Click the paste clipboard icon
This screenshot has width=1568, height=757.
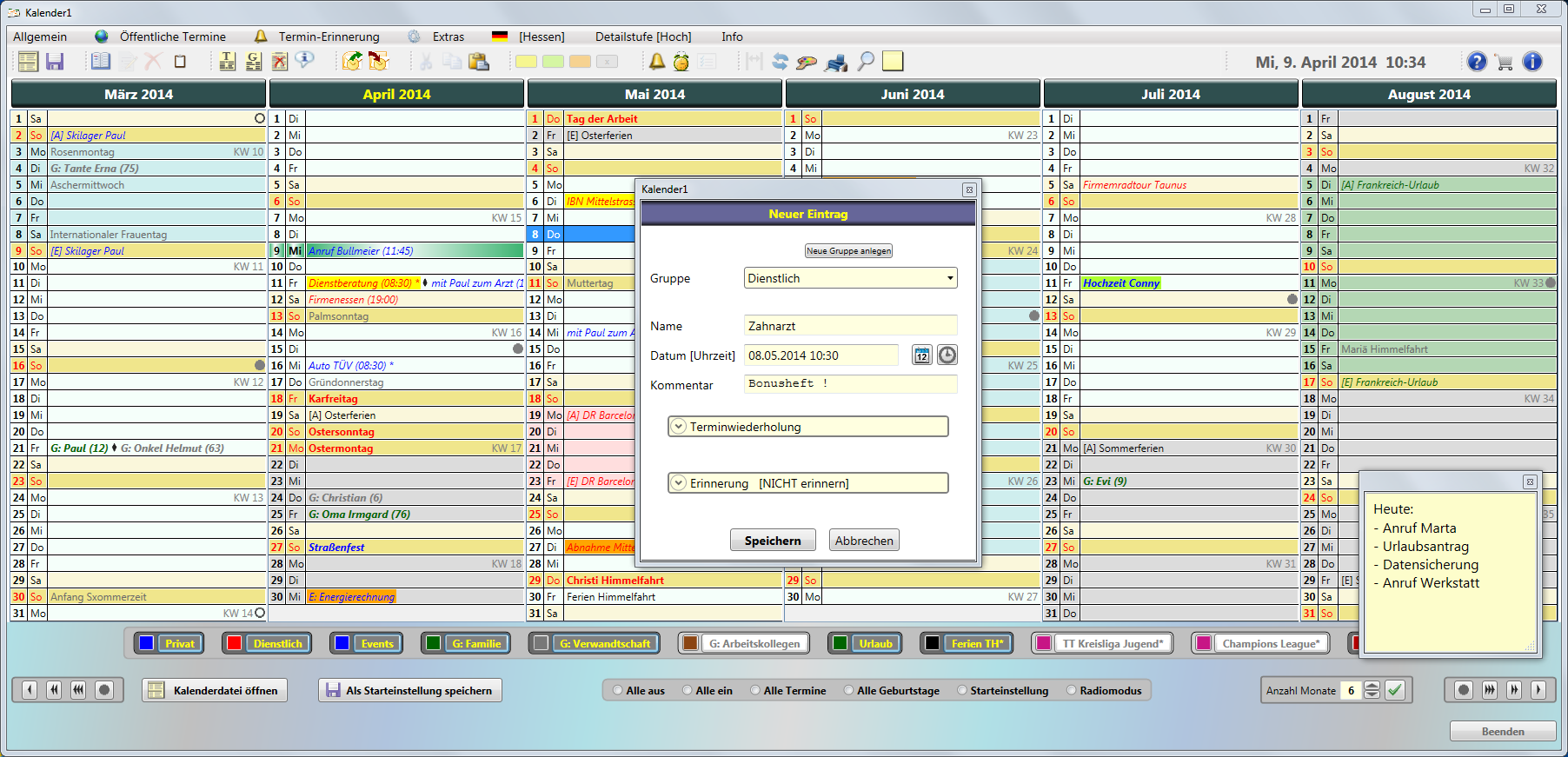click(478, 62)
